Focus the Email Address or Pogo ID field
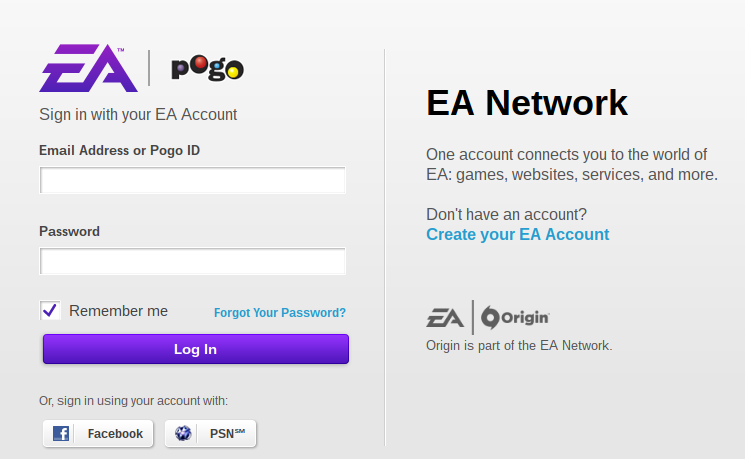This screenshot has height=459, width=745. tap(192, 180)
